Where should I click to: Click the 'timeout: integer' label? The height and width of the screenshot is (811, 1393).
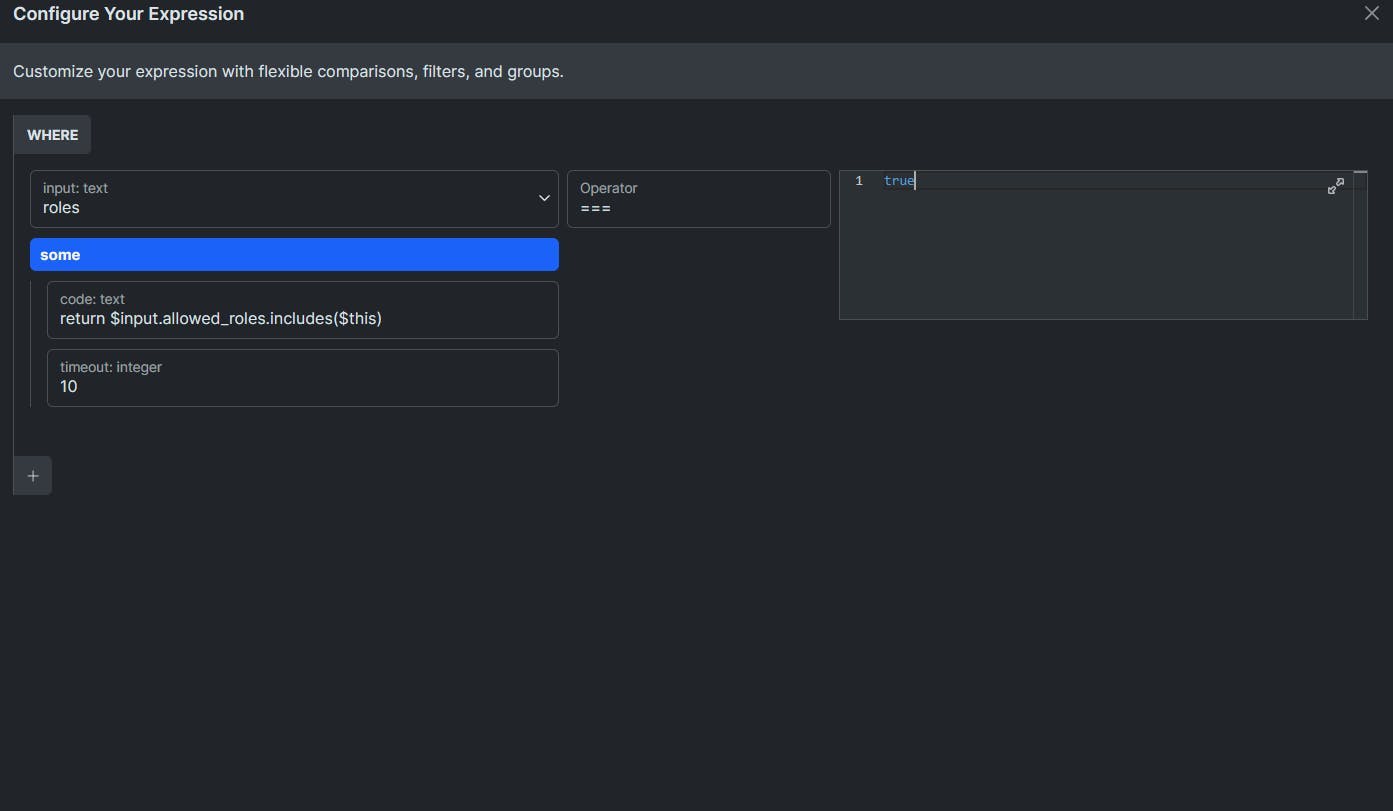[x=110, y=367]
